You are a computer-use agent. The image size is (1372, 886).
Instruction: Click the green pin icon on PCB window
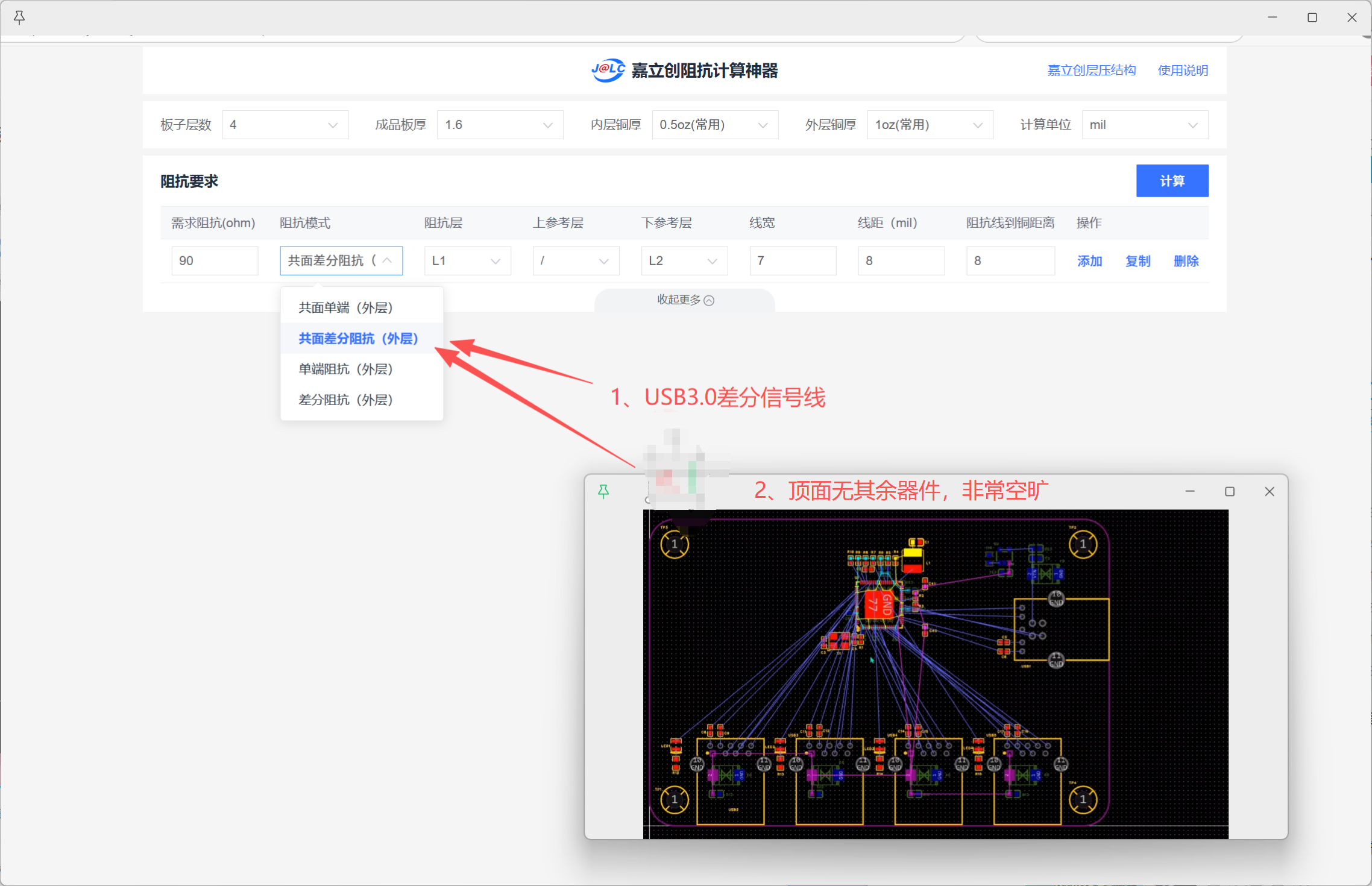point(603,492)
